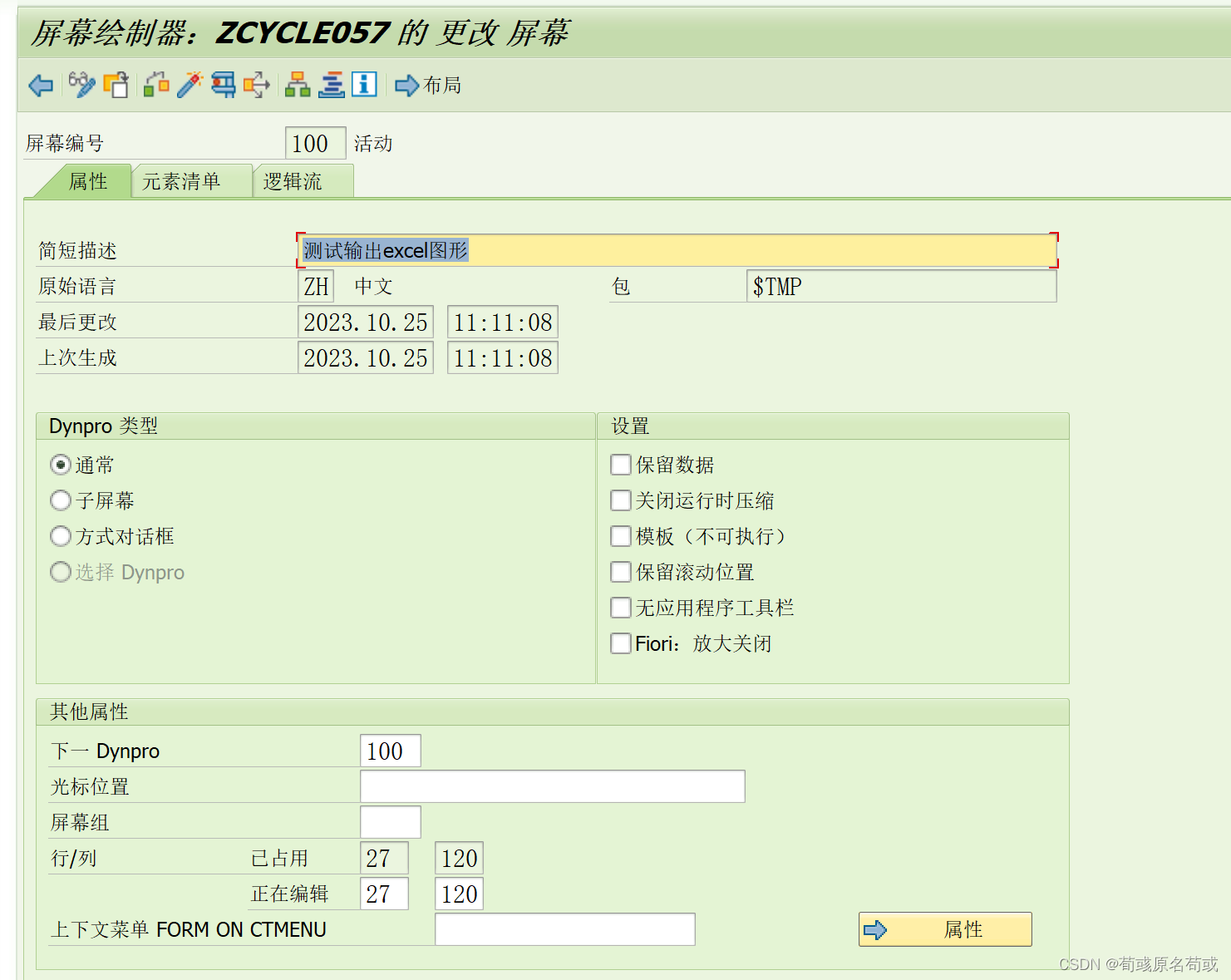This screenshot has width=1231, height=980.
Task: Click the 光标位置 input field
Action: pyautogui.click(x=551, y=785)
